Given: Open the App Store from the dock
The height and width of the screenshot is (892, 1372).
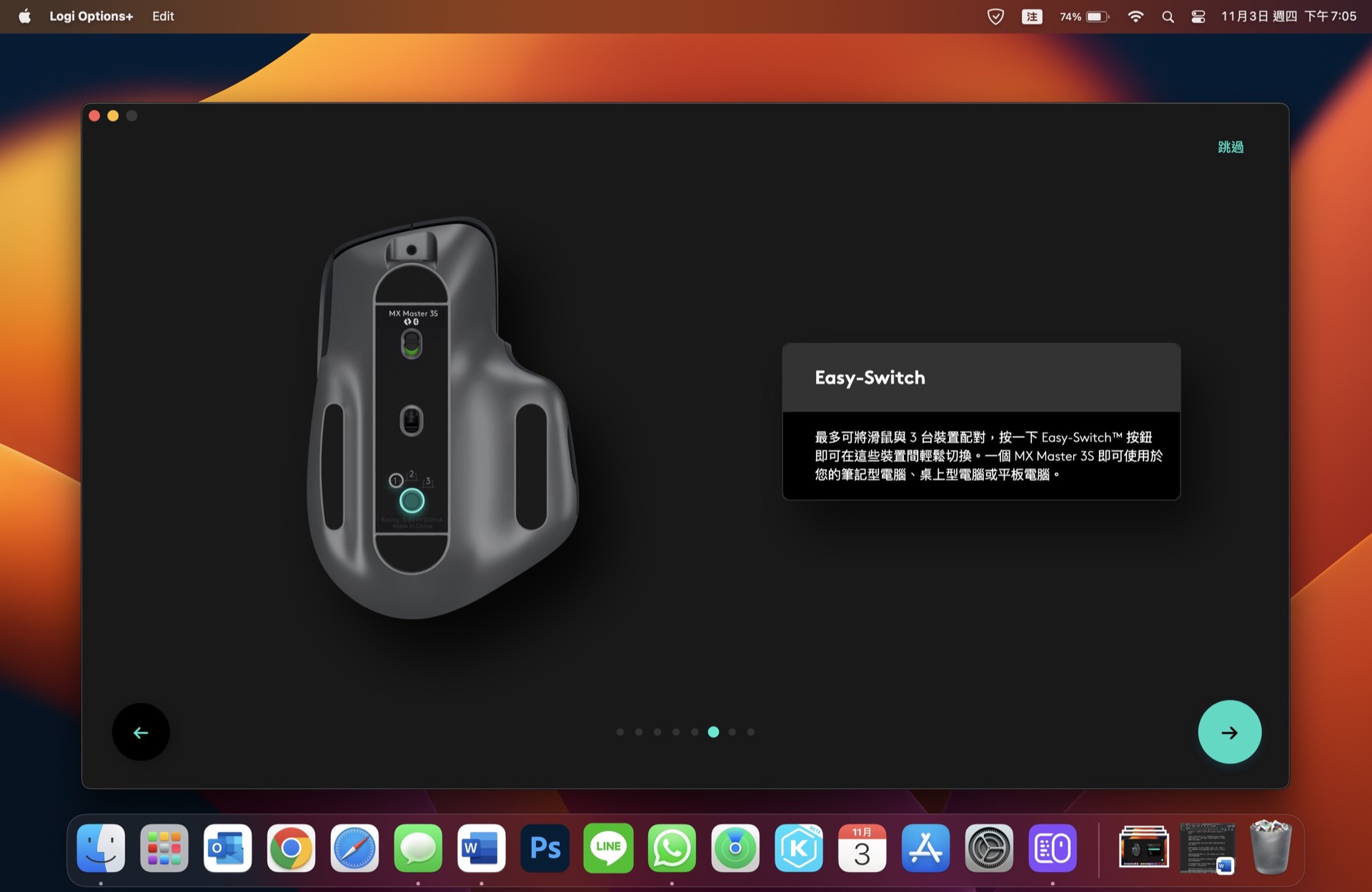Looking at the screenshot, I should [925, 848].
